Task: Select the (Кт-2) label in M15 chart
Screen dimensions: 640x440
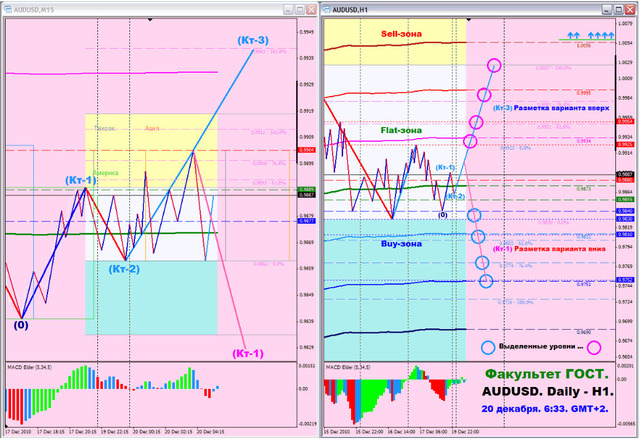Action: click(124, 269)
